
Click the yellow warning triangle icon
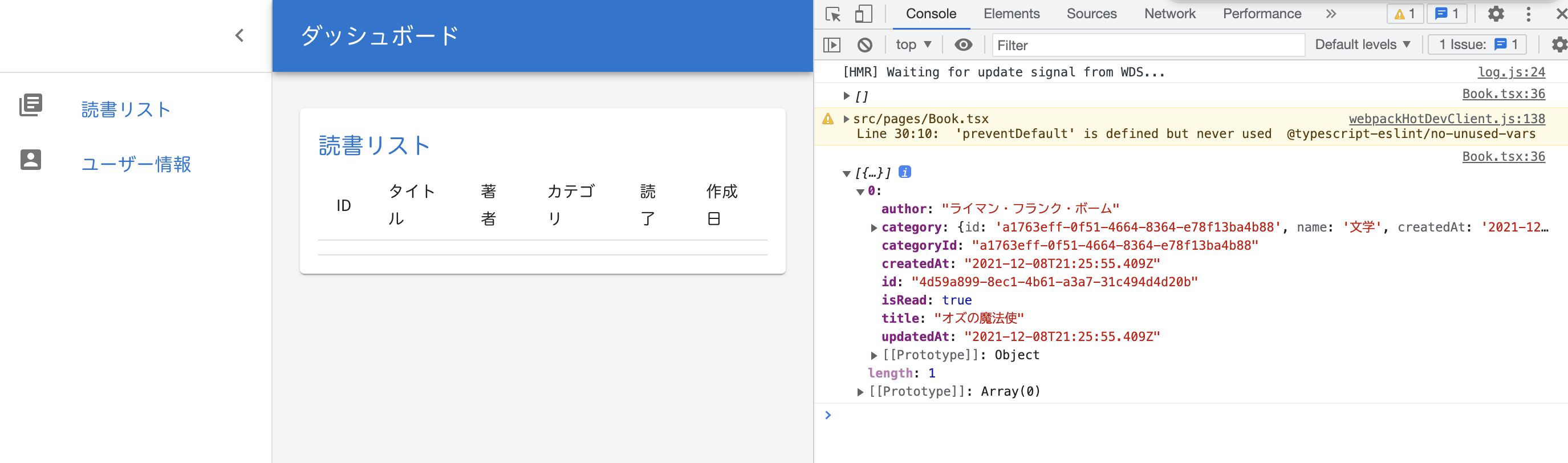828,119
